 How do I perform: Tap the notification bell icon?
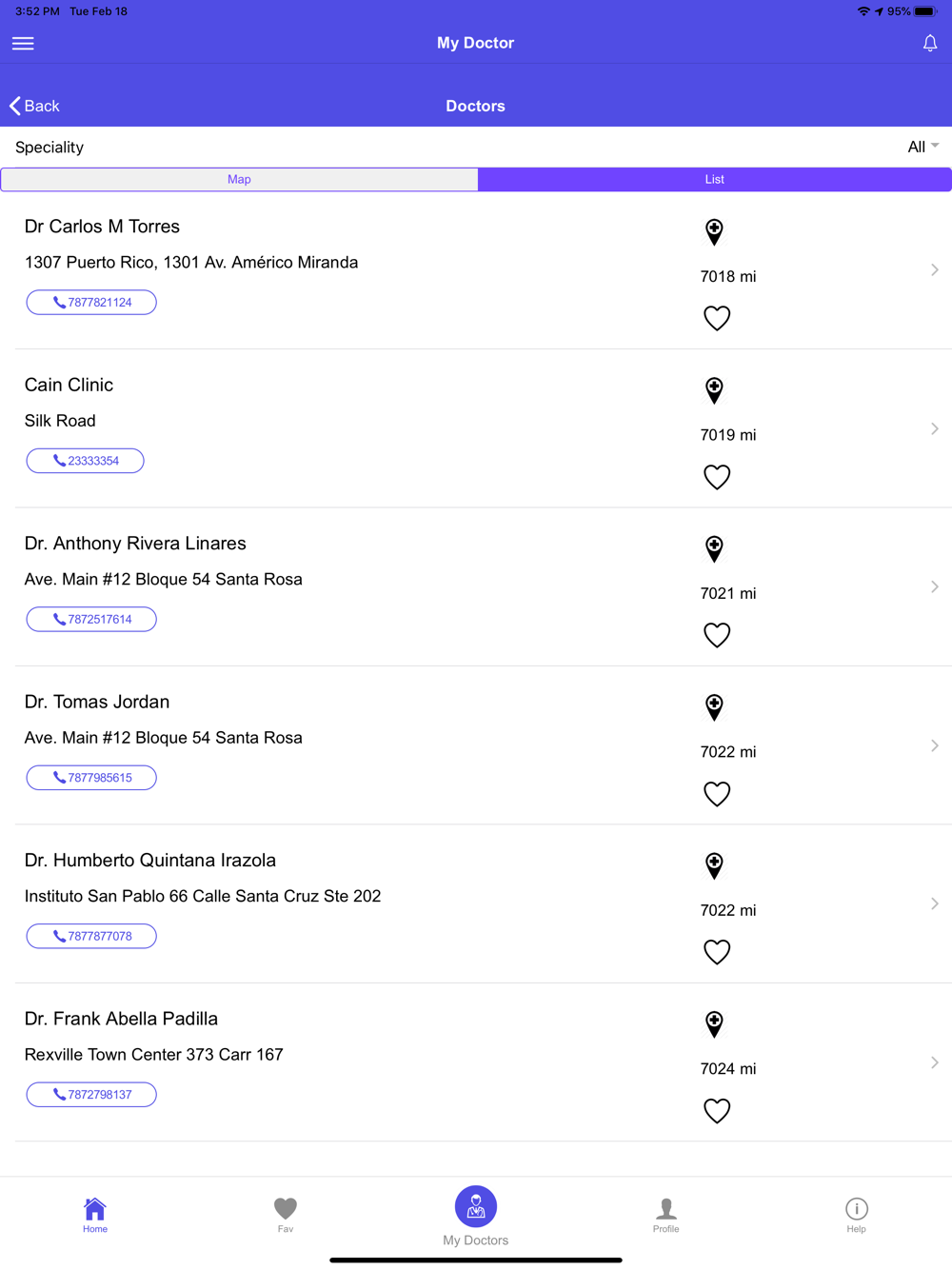pos(929,43)
